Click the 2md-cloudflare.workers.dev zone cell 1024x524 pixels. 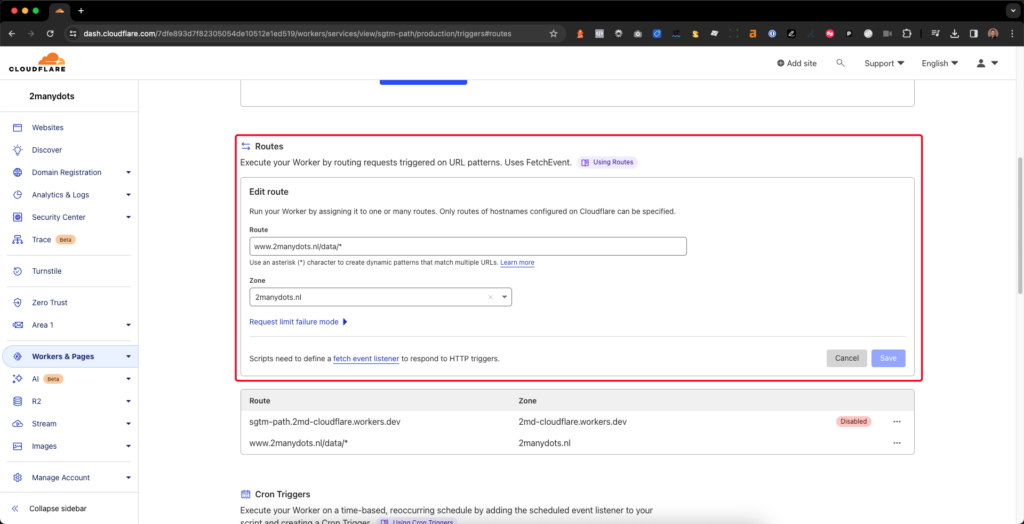click(572, 422)
